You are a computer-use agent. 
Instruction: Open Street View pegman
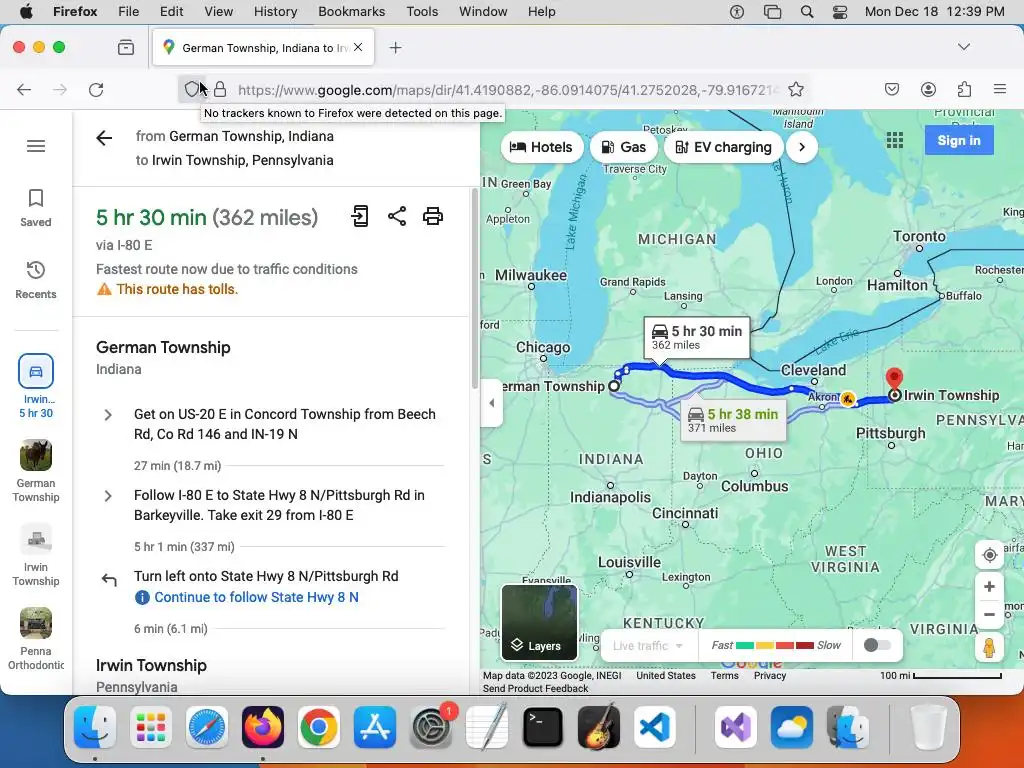(989, 647)
